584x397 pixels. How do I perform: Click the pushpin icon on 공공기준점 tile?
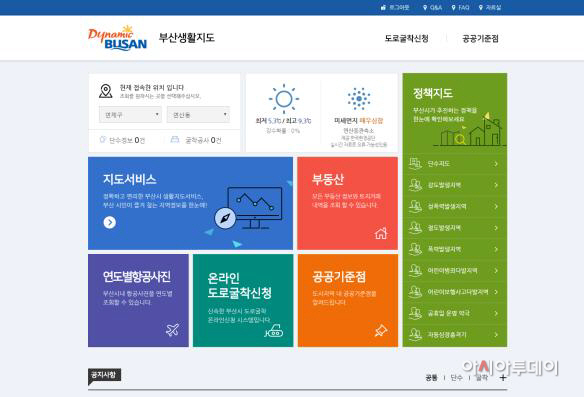pos(381,330)
